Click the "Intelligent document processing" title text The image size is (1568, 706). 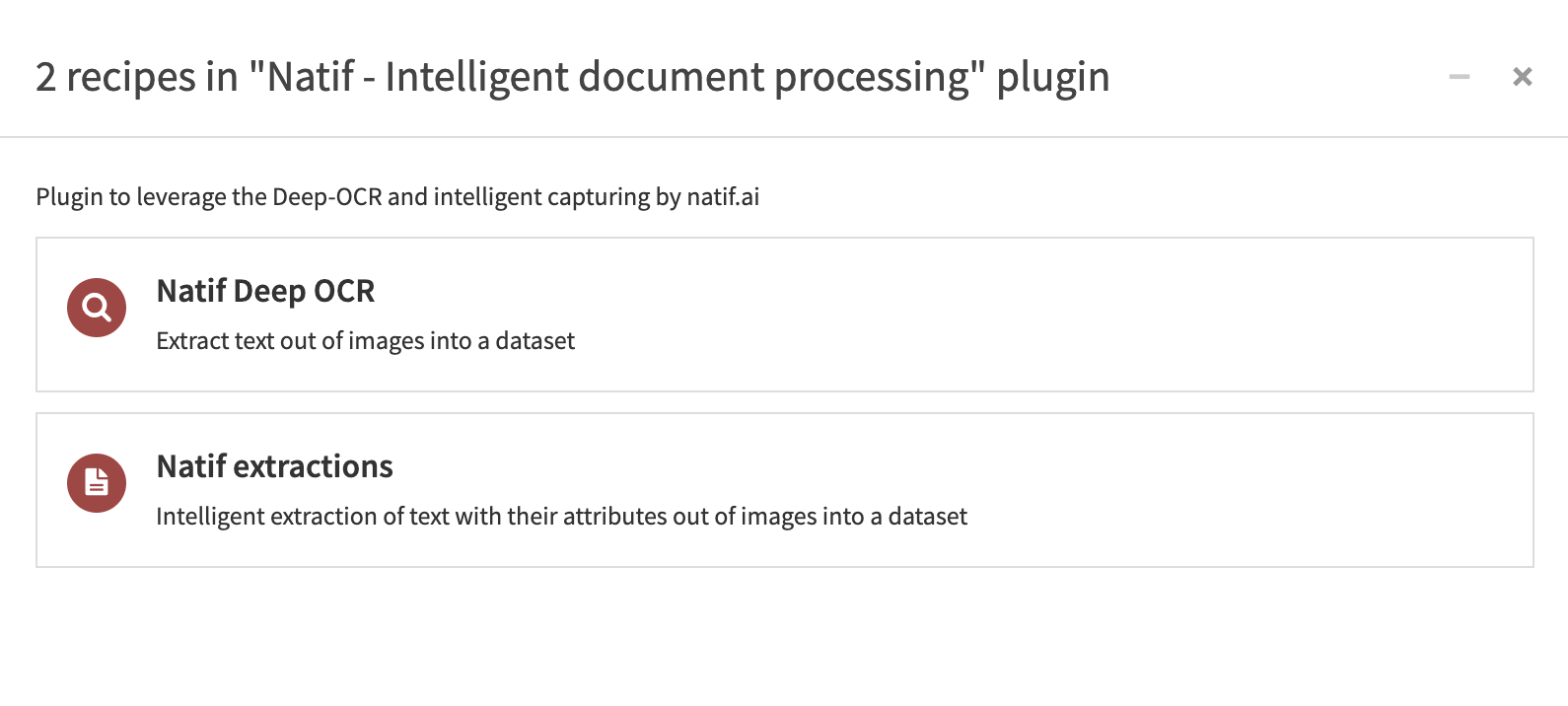tap(678, 77)
